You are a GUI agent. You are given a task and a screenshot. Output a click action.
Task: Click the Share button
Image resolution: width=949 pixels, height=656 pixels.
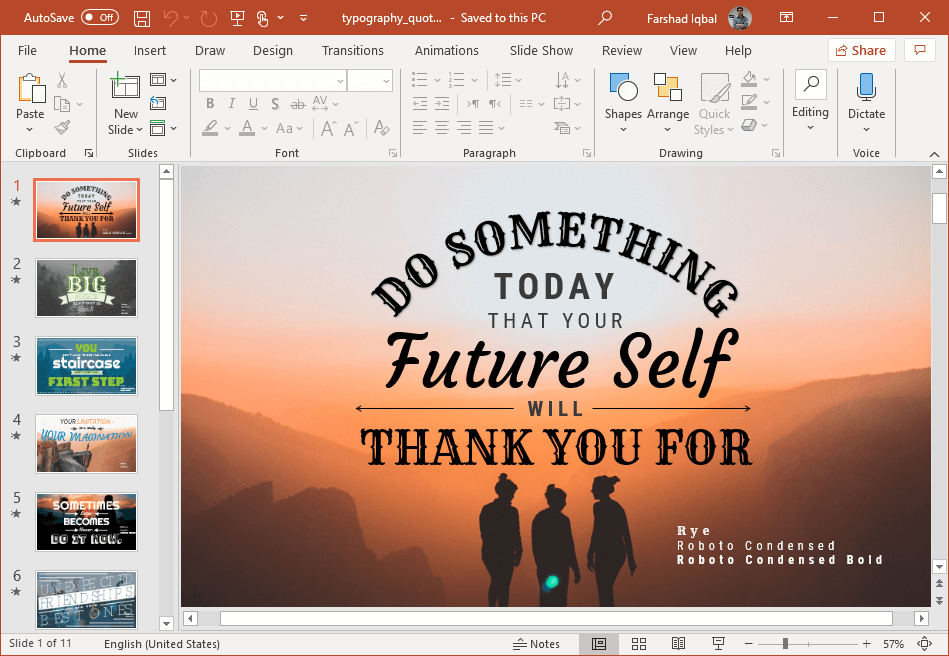pyautogui.click(x=861, y=51)
